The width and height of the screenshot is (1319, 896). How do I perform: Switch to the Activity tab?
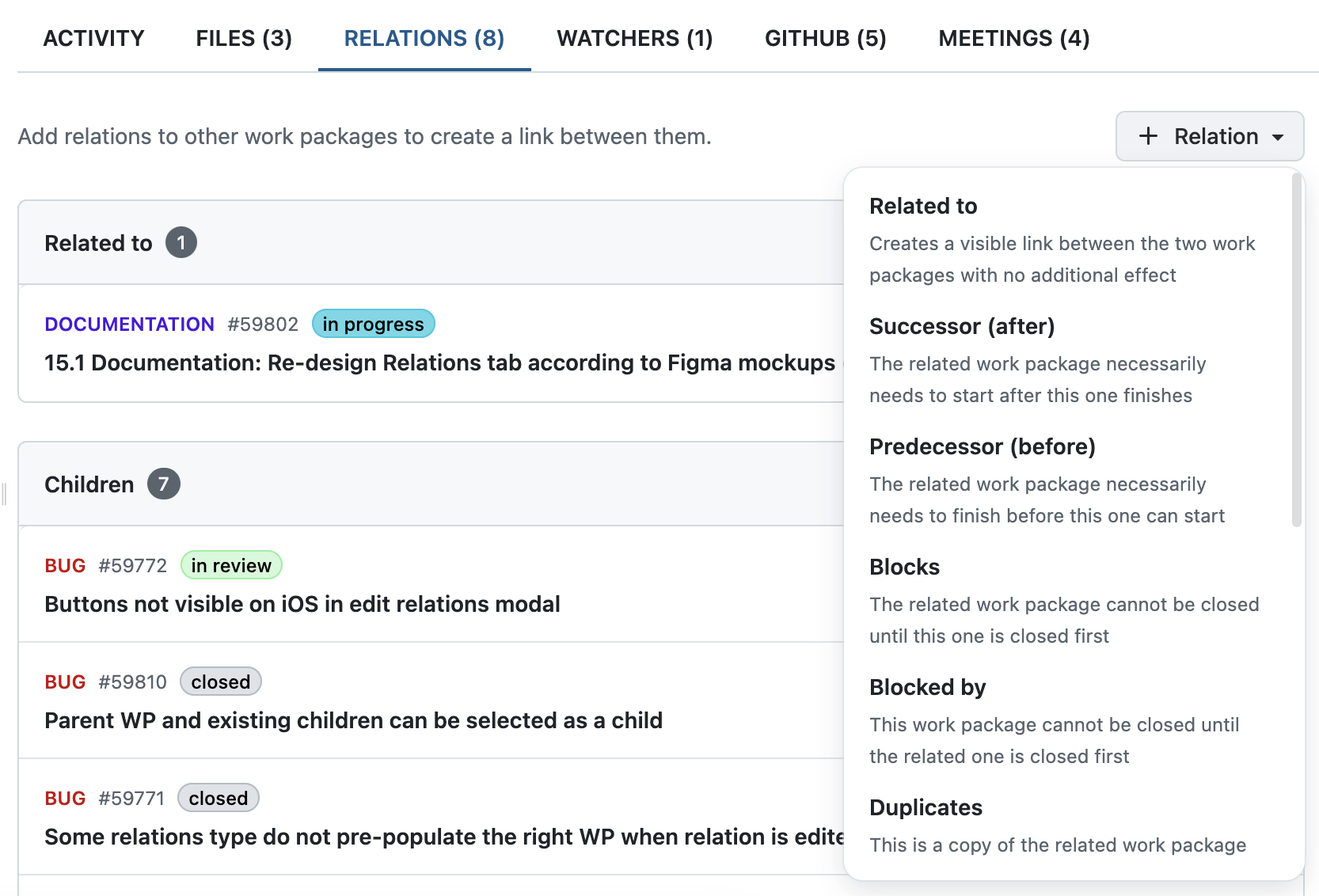pos(93,37)
